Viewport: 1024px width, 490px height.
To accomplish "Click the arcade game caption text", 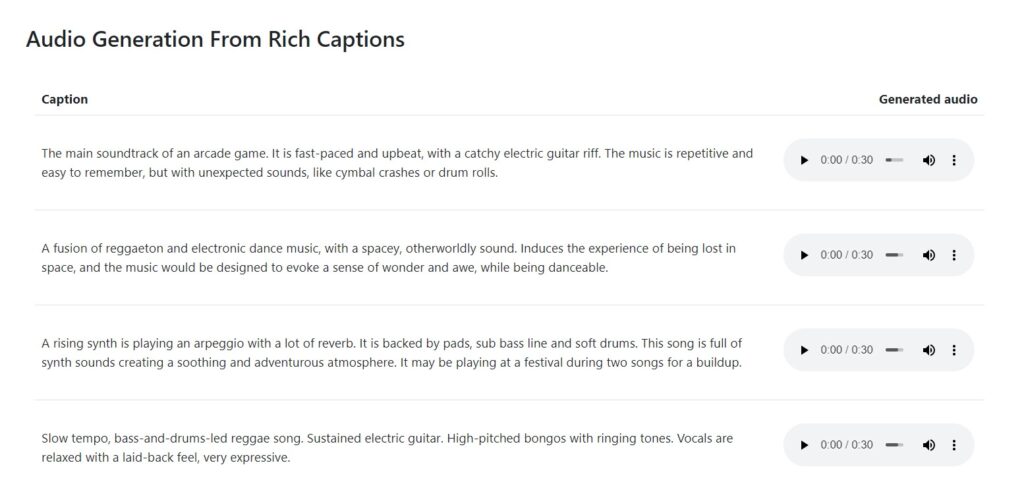I will 397,163.
